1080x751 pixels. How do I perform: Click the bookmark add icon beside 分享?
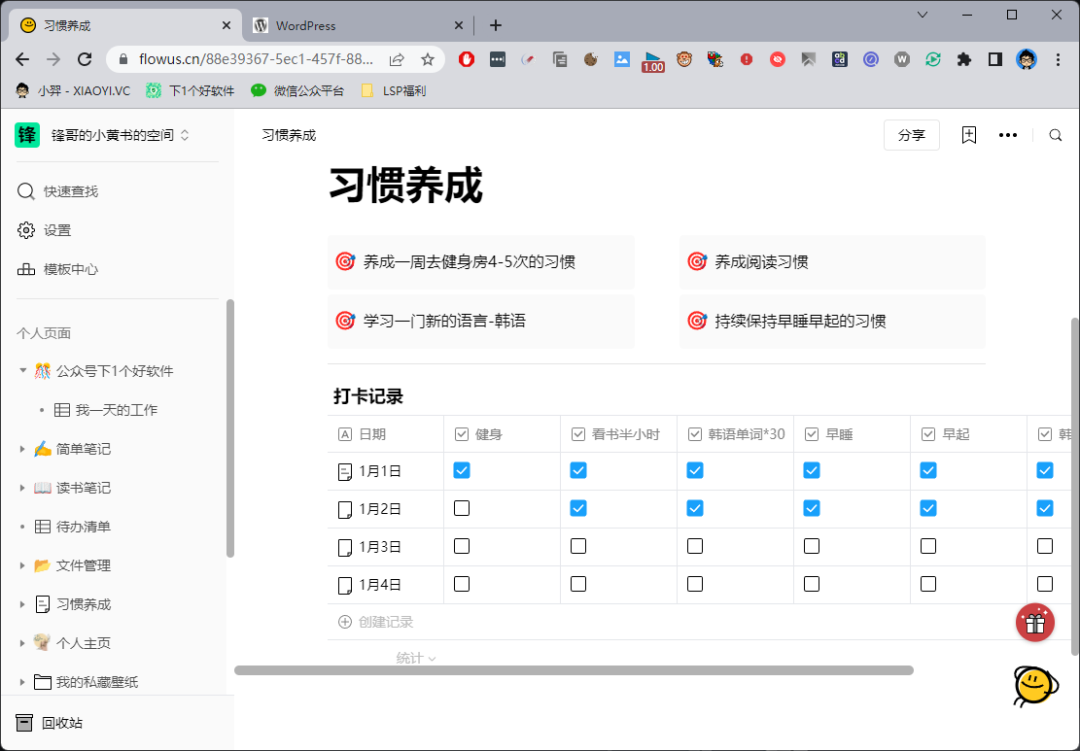coord(969,135)
